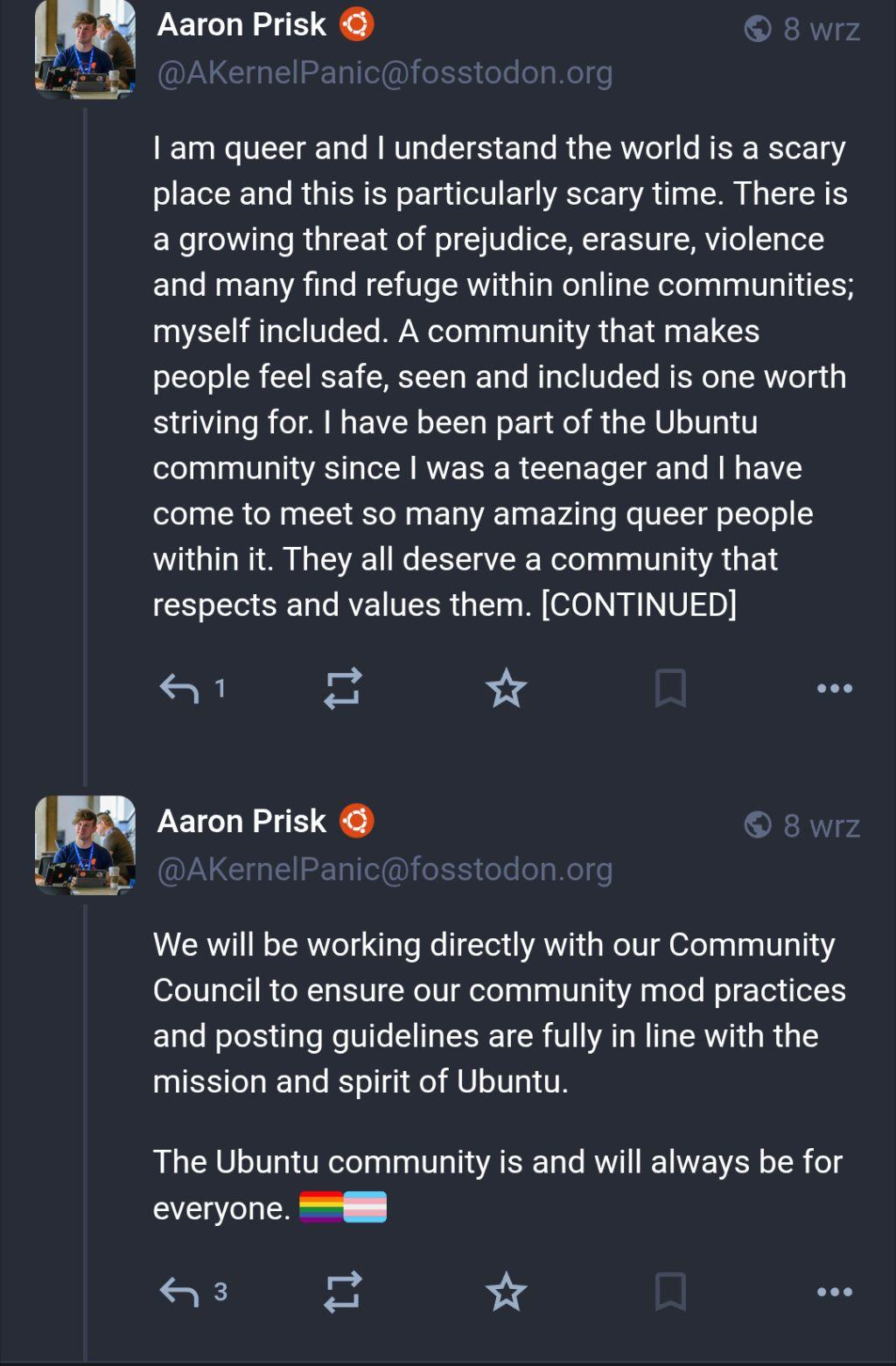This screenshot has width=896, height=1366.
Task: Open Aaron Prisk's avatar on first post
Action: click(85, 49)
